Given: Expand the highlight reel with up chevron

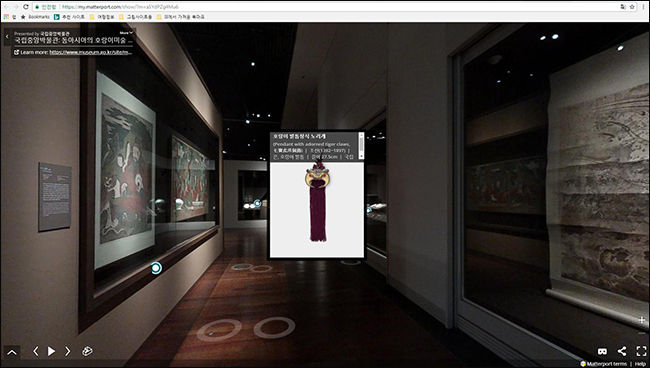Looking at the screenshot, I should (12, 353).
